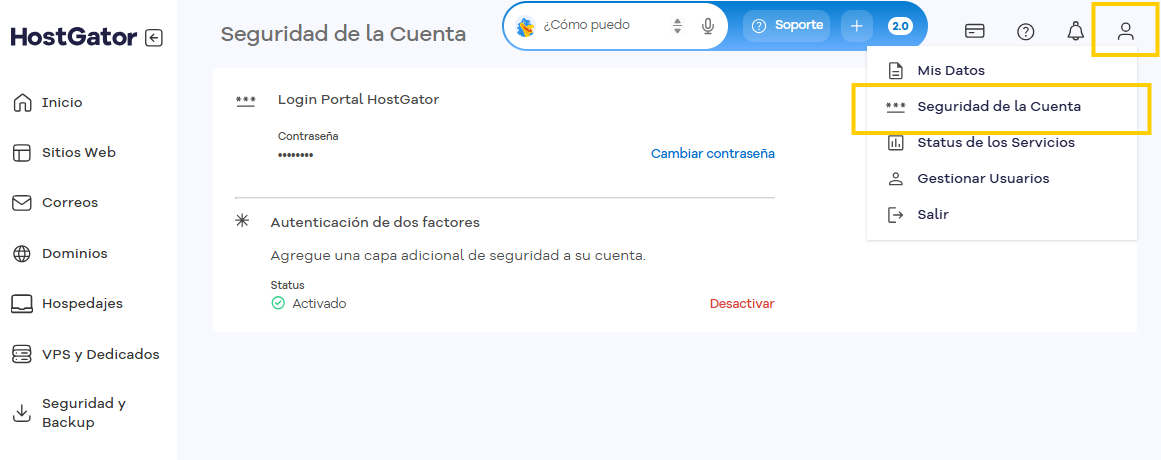This screenshot has width=1161, height=460.
Task: Open the Dominios section
Action: (x=75, y=253)
